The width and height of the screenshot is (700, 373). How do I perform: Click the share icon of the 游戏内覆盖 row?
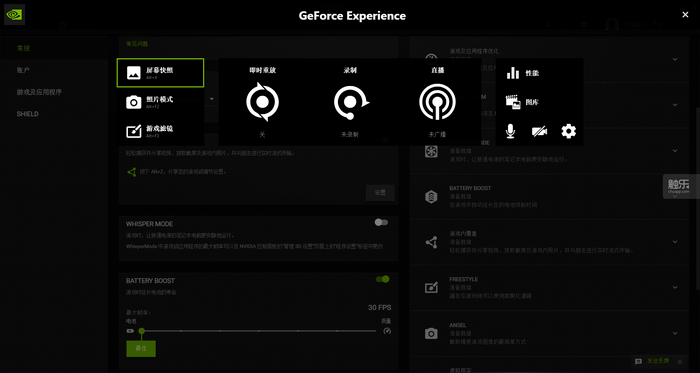pos(431,242)
